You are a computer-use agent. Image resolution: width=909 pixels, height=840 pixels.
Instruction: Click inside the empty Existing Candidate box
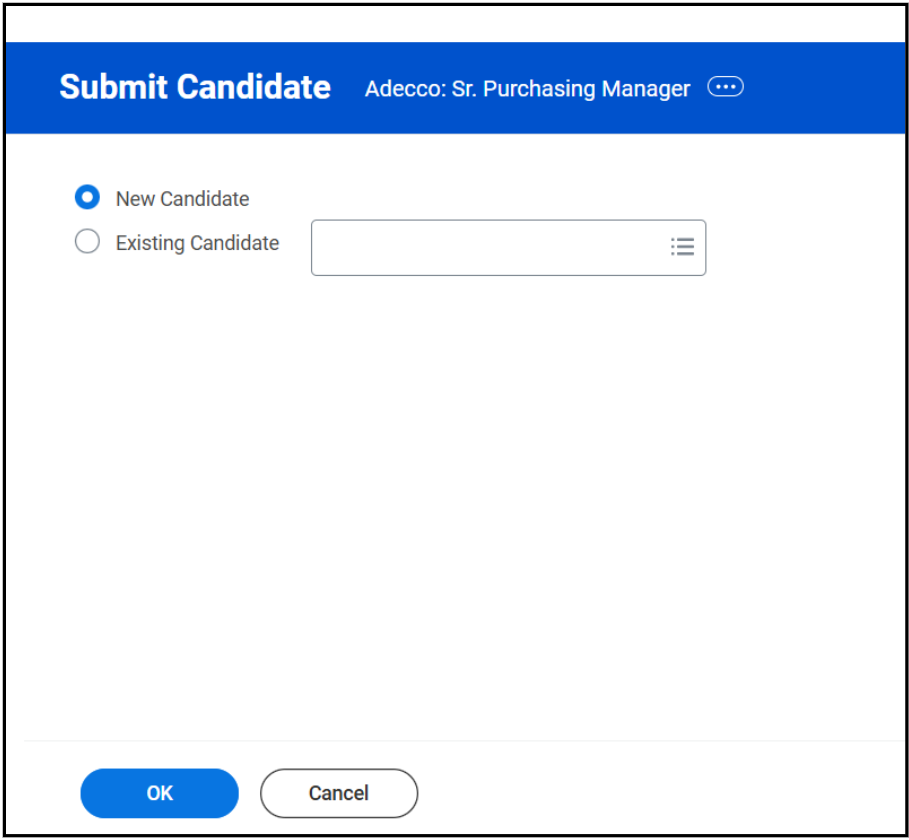[x=490, y=248]
